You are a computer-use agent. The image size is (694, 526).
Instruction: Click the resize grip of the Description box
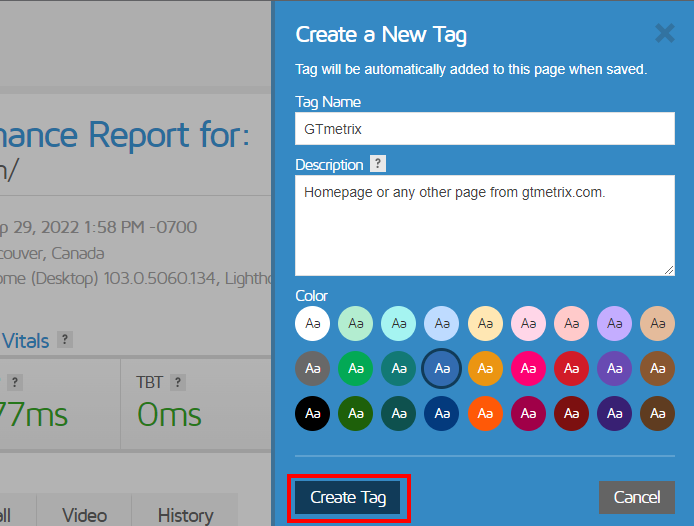[x=669, y=270]
